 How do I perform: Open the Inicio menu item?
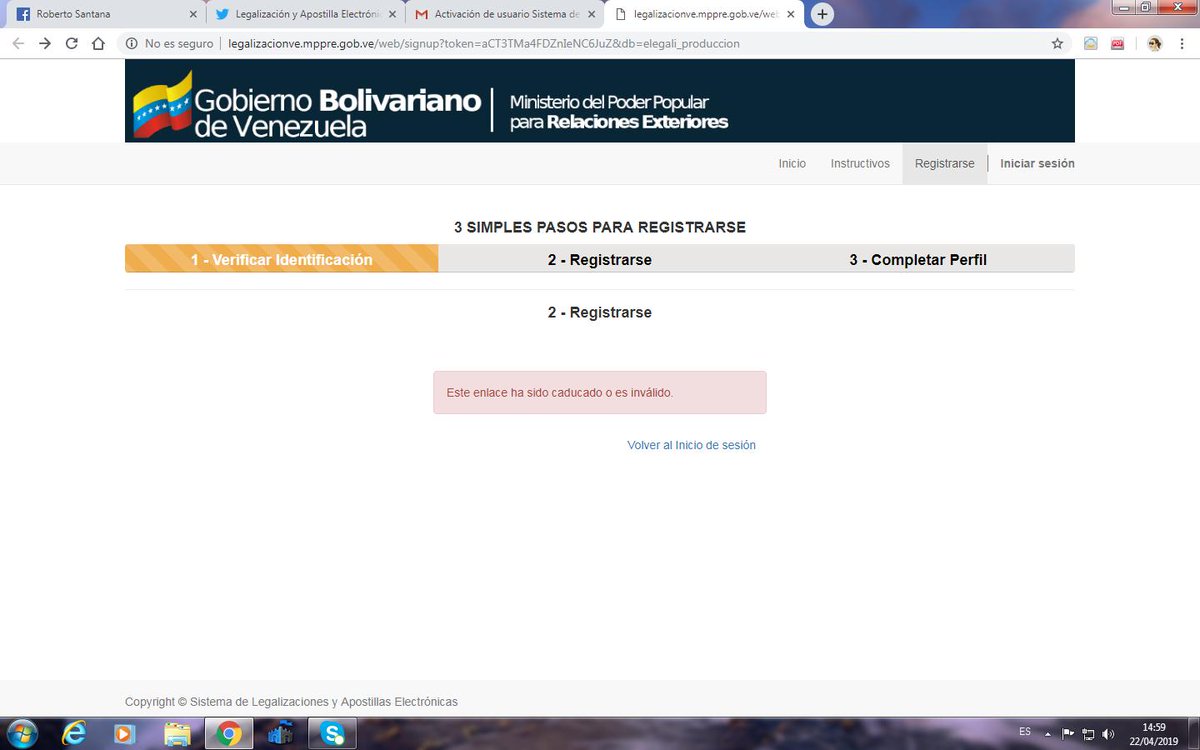(x=792, y=164)
